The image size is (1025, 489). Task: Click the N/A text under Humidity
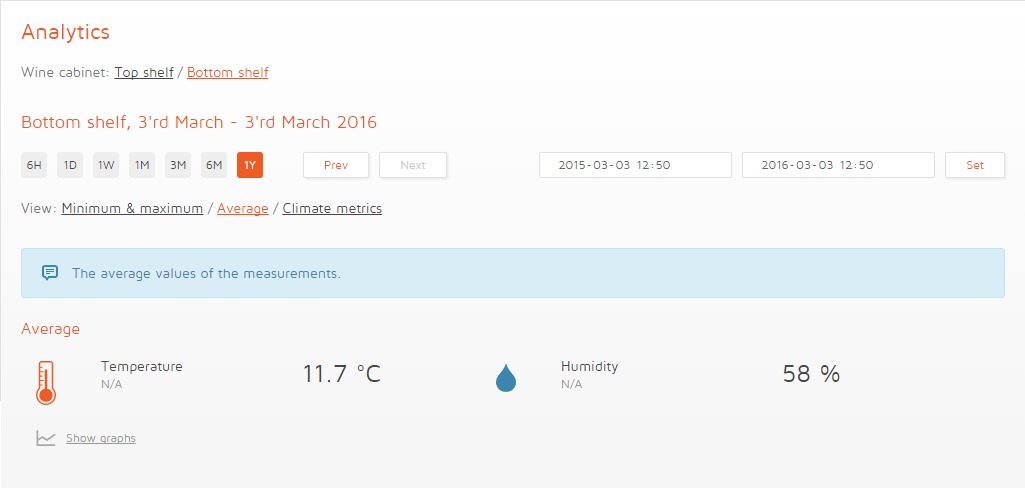click(x=571, y=384)
